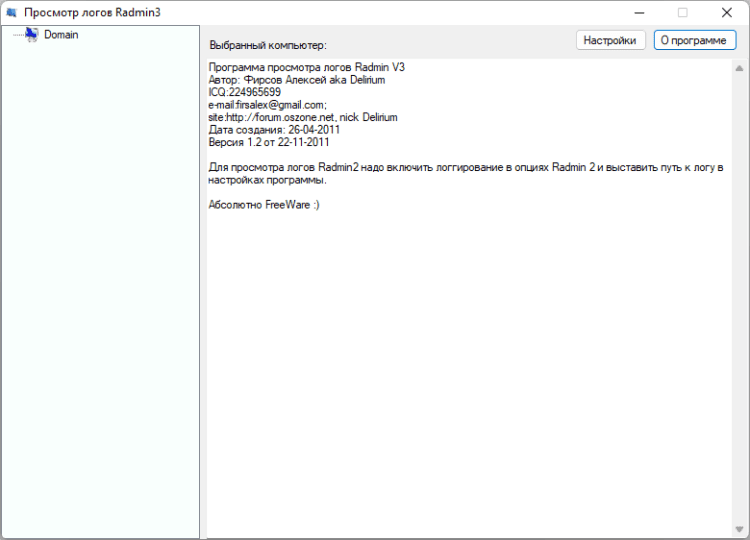Click the author line 'Автор: Фирсов Алексей aka Delirium'
The width and height of the screenshot is (750, 540).
[297, 80]
